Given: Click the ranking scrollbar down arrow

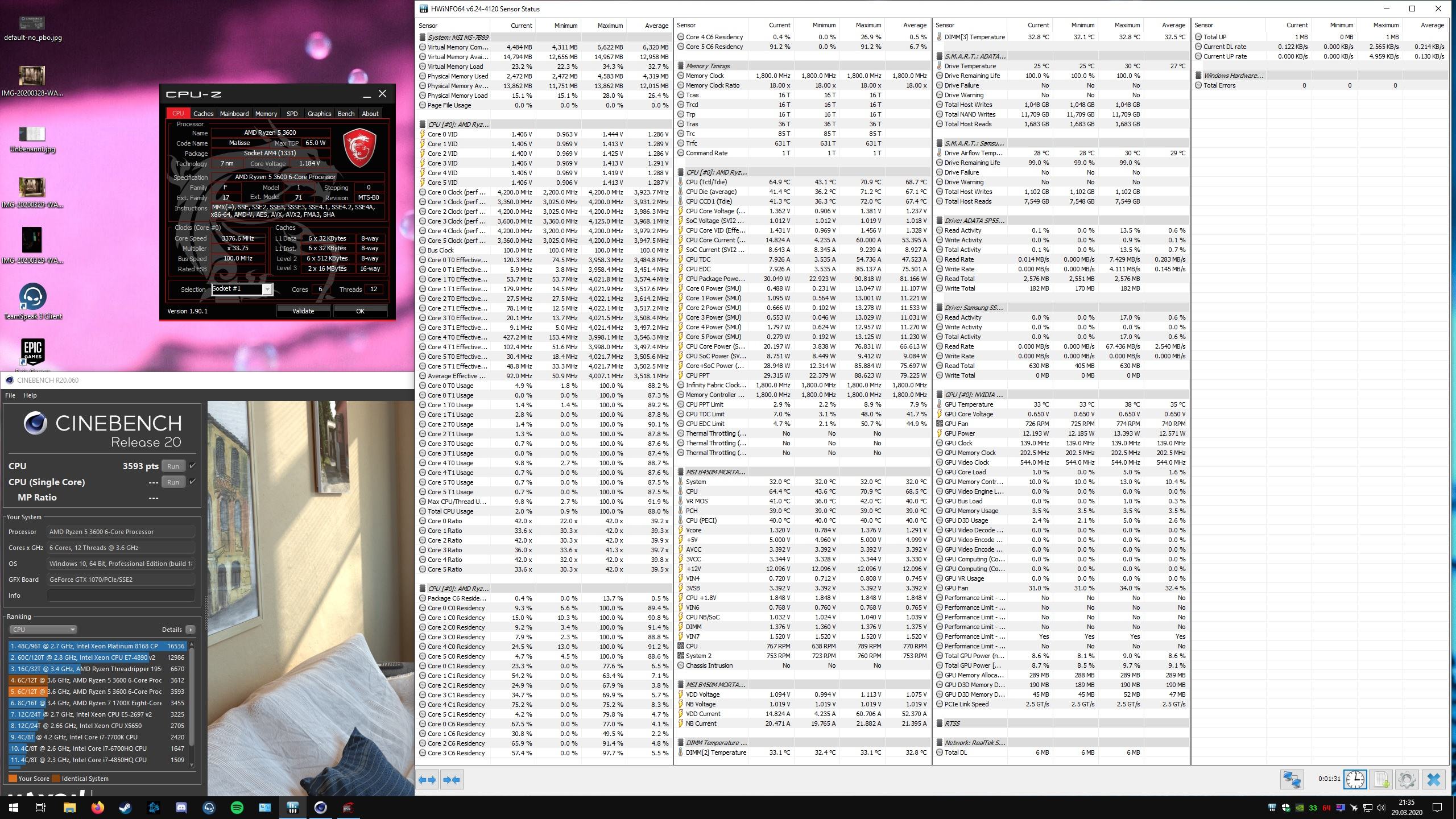Looking at the screenshot, I should point(192,765).
